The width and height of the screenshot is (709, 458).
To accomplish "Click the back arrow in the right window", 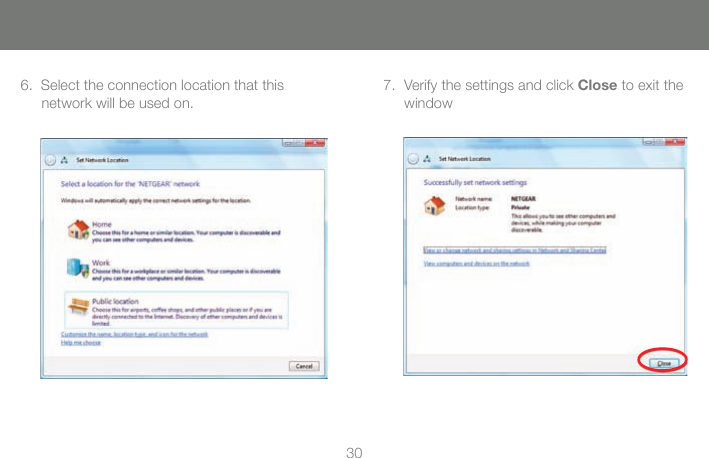I will click(x=413, y=159).
